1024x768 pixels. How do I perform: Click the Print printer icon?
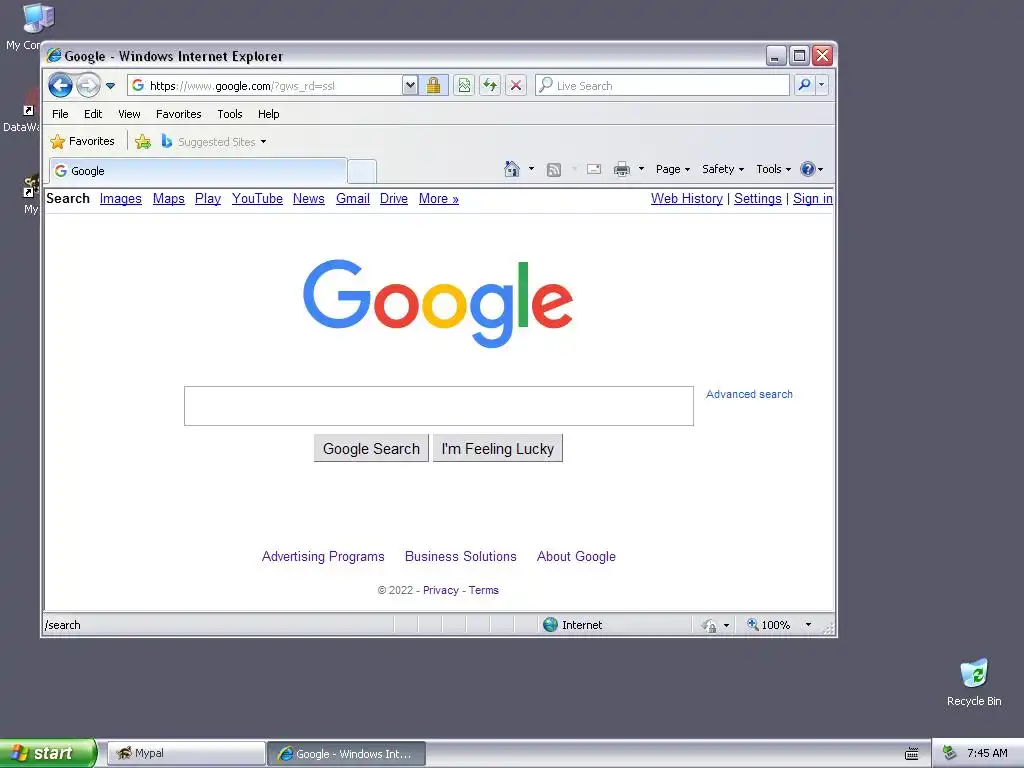click(622, 169)
